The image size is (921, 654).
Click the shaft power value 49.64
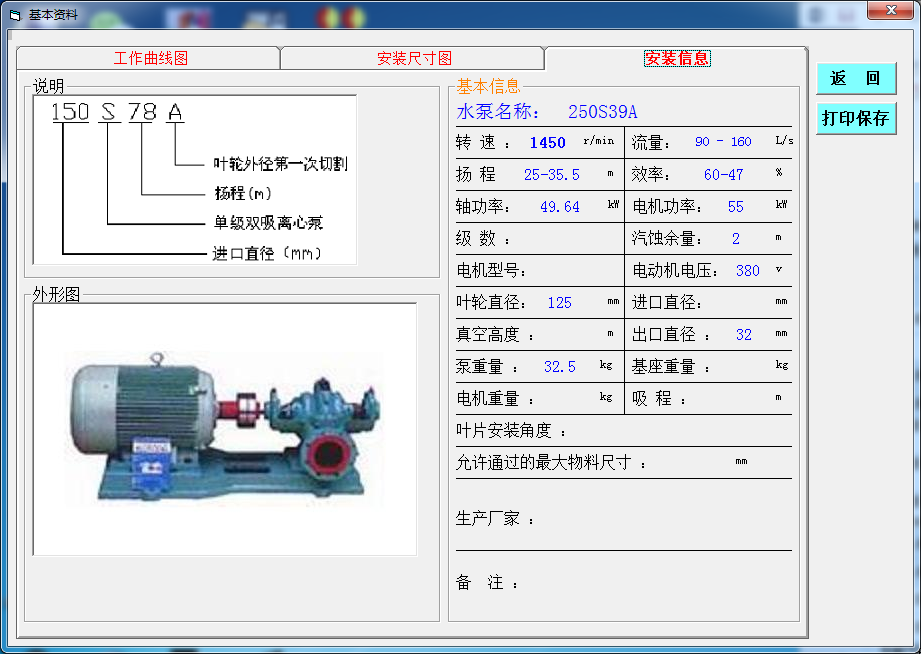(x=559, y=207)
